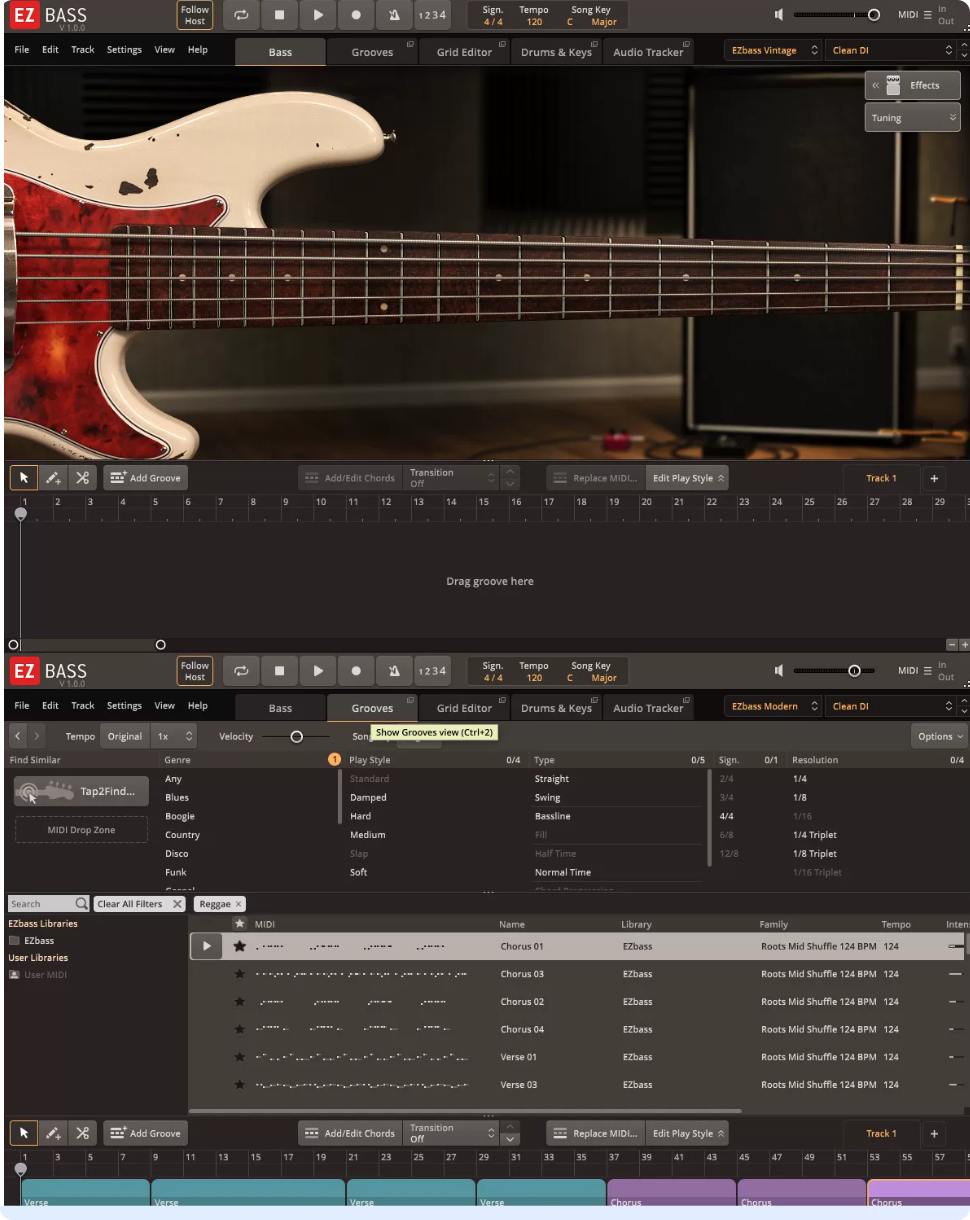Viewport: 970px width, 1220px height.
Task: Select Track 1 in upper window
Action: click(879, 478)
